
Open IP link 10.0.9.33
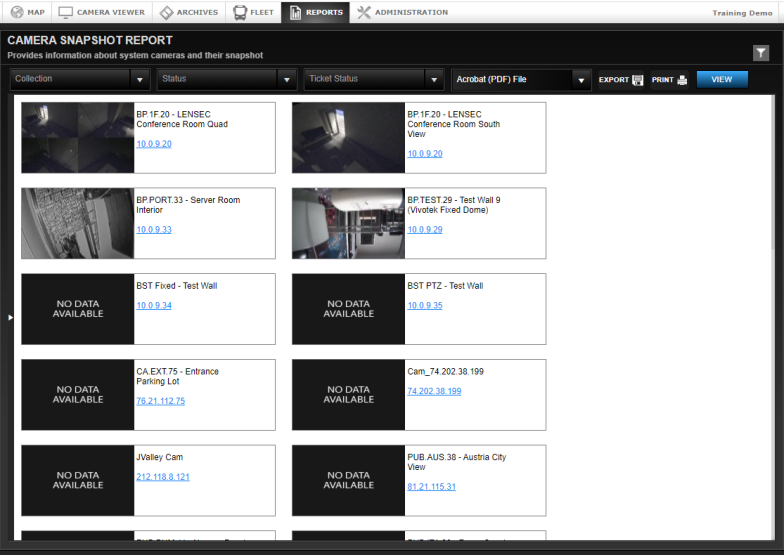tap(154, 230)
